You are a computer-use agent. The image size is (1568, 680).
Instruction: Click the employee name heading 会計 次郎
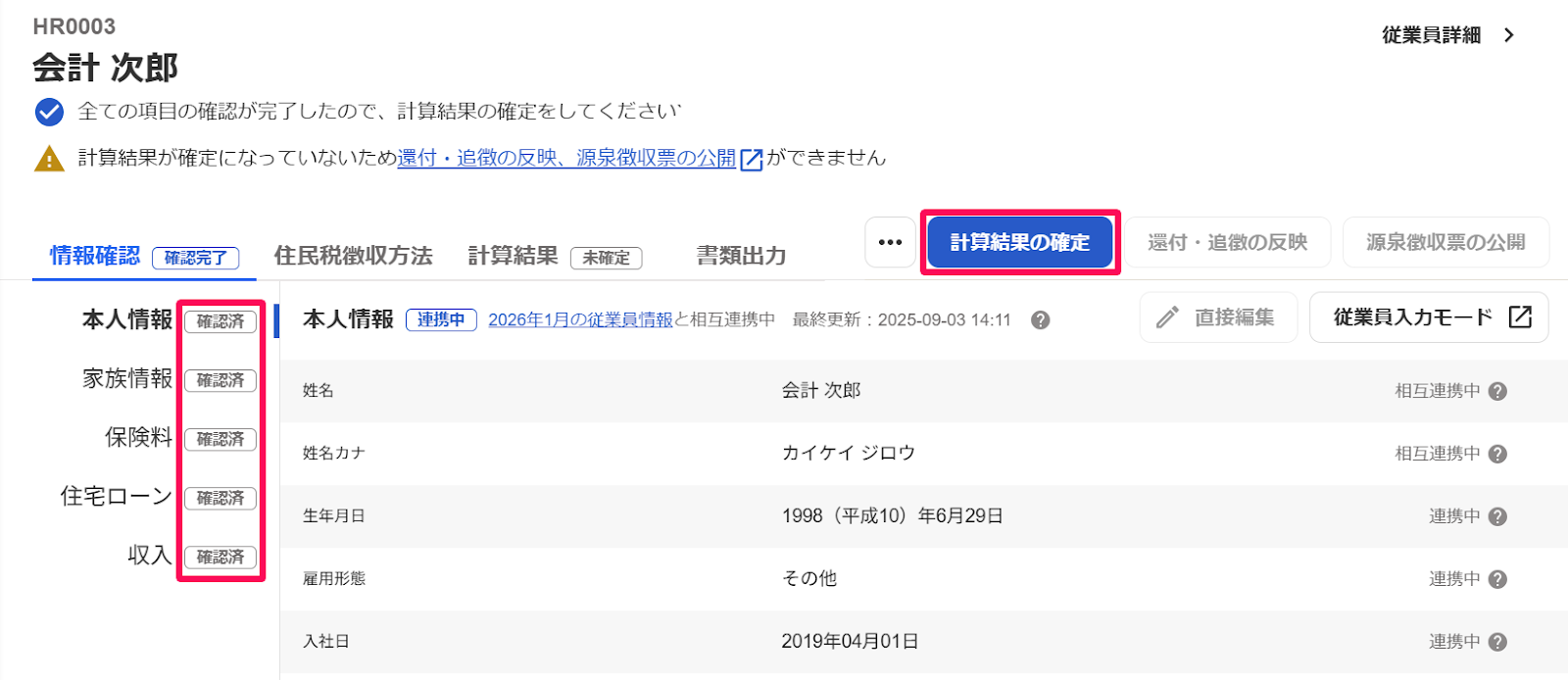click(105, 68)
